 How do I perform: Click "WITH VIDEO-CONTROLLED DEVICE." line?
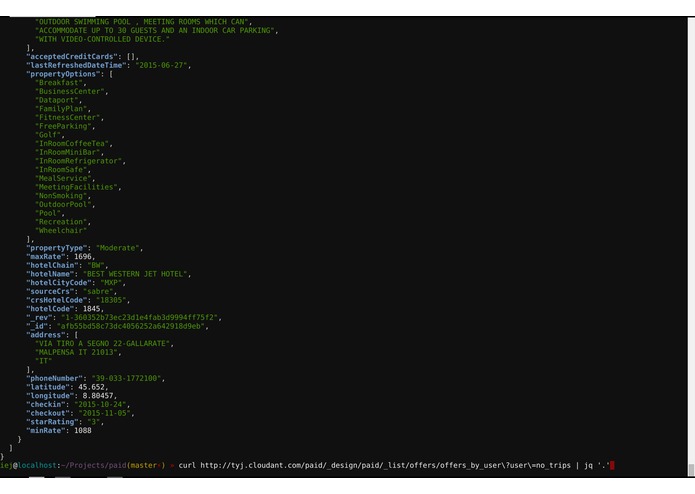(102, 39)
